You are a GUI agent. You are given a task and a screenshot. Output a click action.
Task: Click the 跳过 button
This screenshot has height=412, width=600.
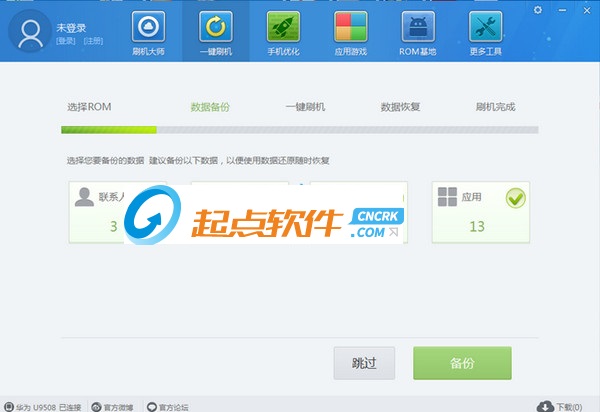[x=364, y=363]
